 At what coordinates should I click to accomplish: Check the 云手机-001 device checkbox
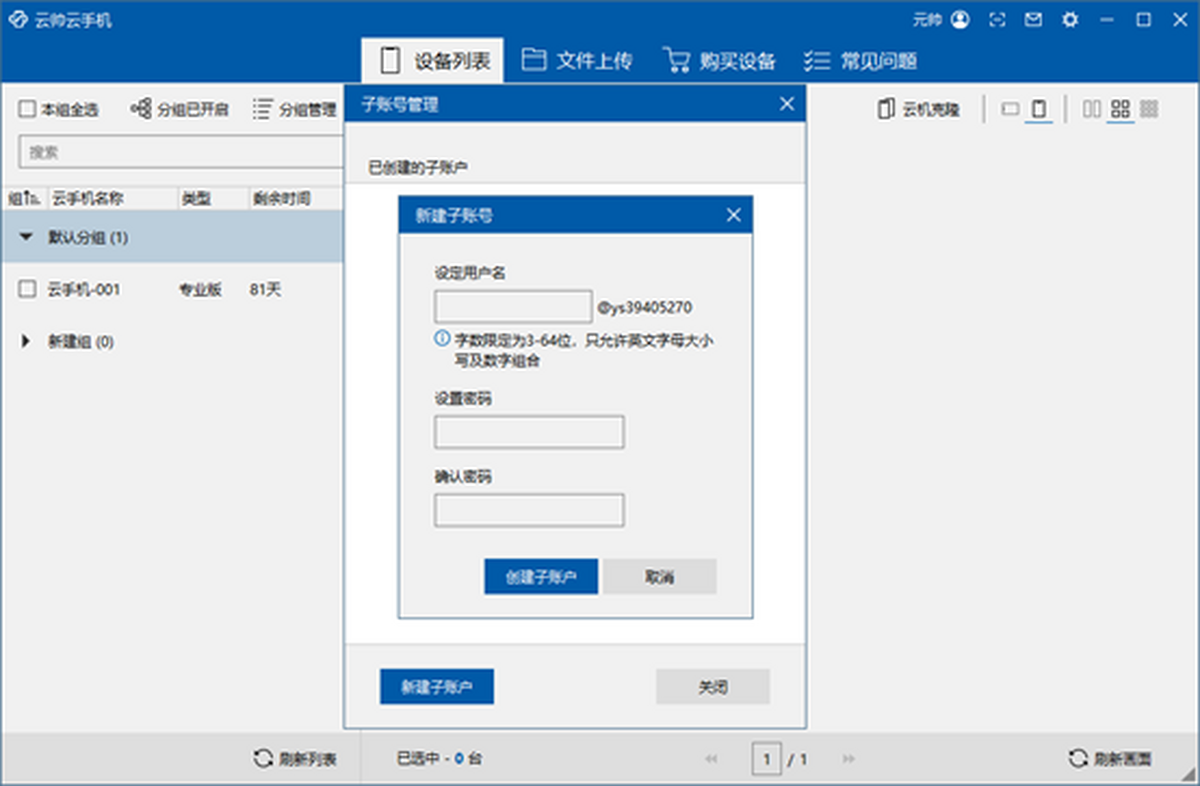click(27, 289)
